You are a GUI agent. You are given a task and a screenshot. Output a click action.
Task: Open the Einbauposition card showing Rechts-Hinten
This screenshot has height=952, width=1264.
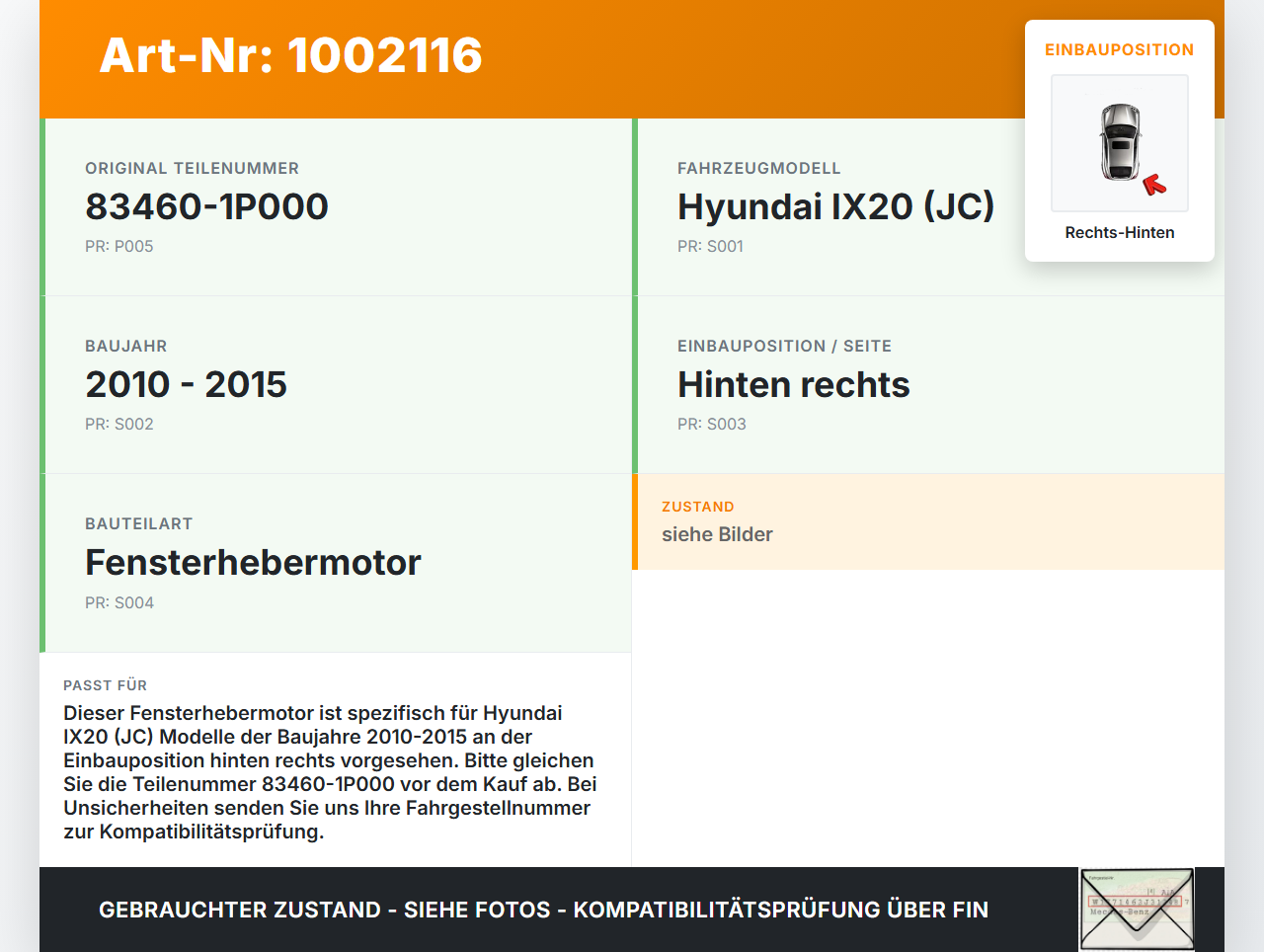click(x=1119, y=138)
